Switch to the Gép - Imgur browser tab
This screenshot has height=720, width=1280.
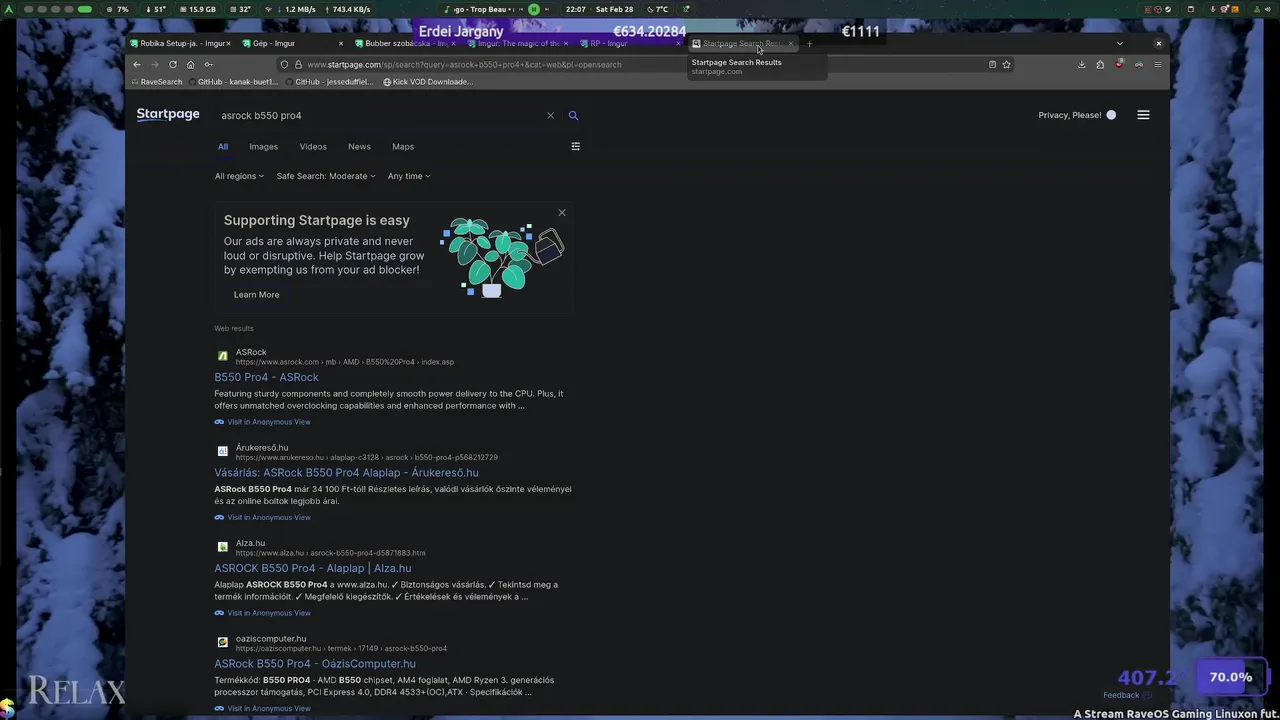coord(290,43)
